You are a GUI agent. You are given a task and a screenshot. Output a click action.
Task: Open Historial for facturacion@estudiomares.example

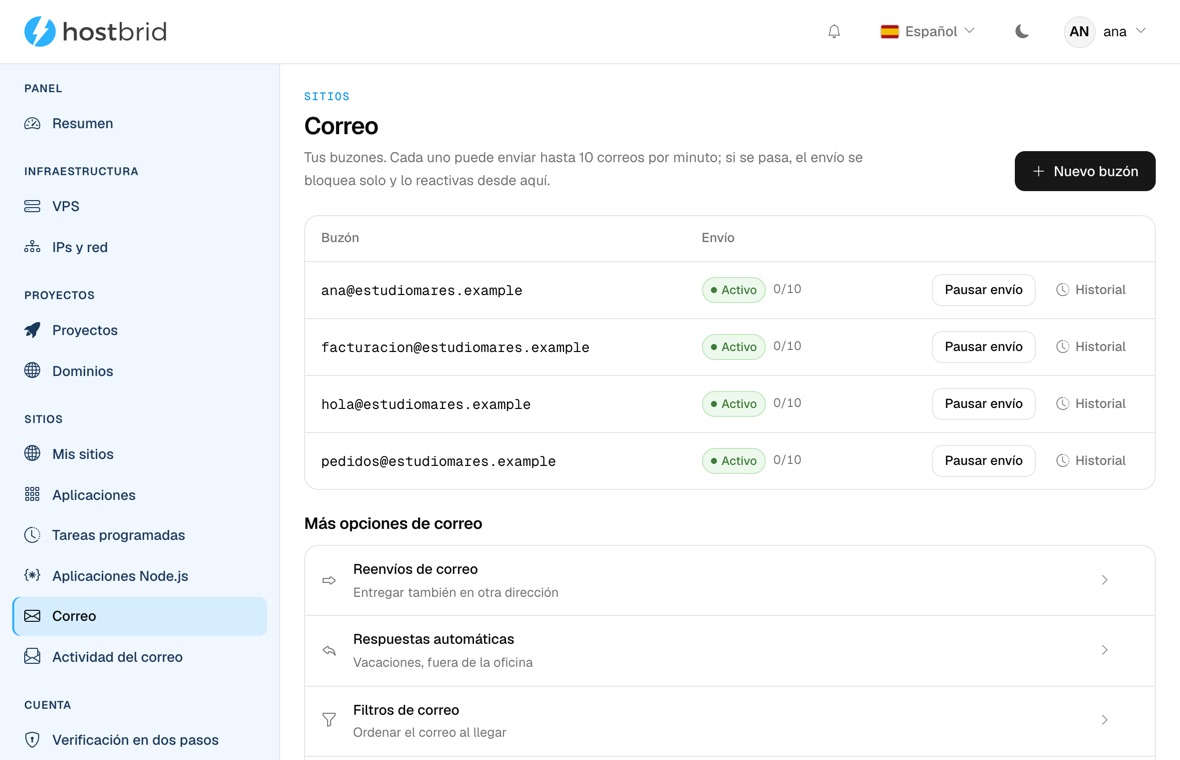coord(1090,347)
